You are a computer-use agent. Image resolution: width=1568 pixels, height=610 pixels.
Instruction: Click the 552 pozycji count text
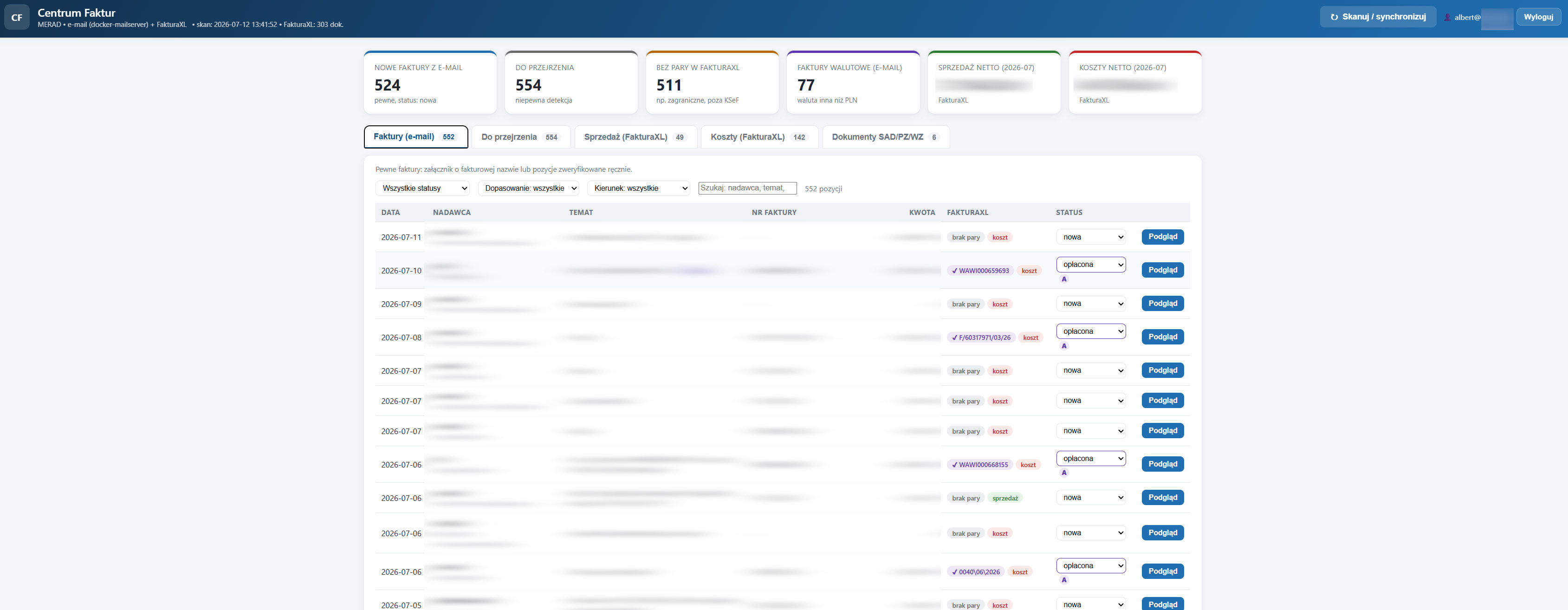(823, 189)
